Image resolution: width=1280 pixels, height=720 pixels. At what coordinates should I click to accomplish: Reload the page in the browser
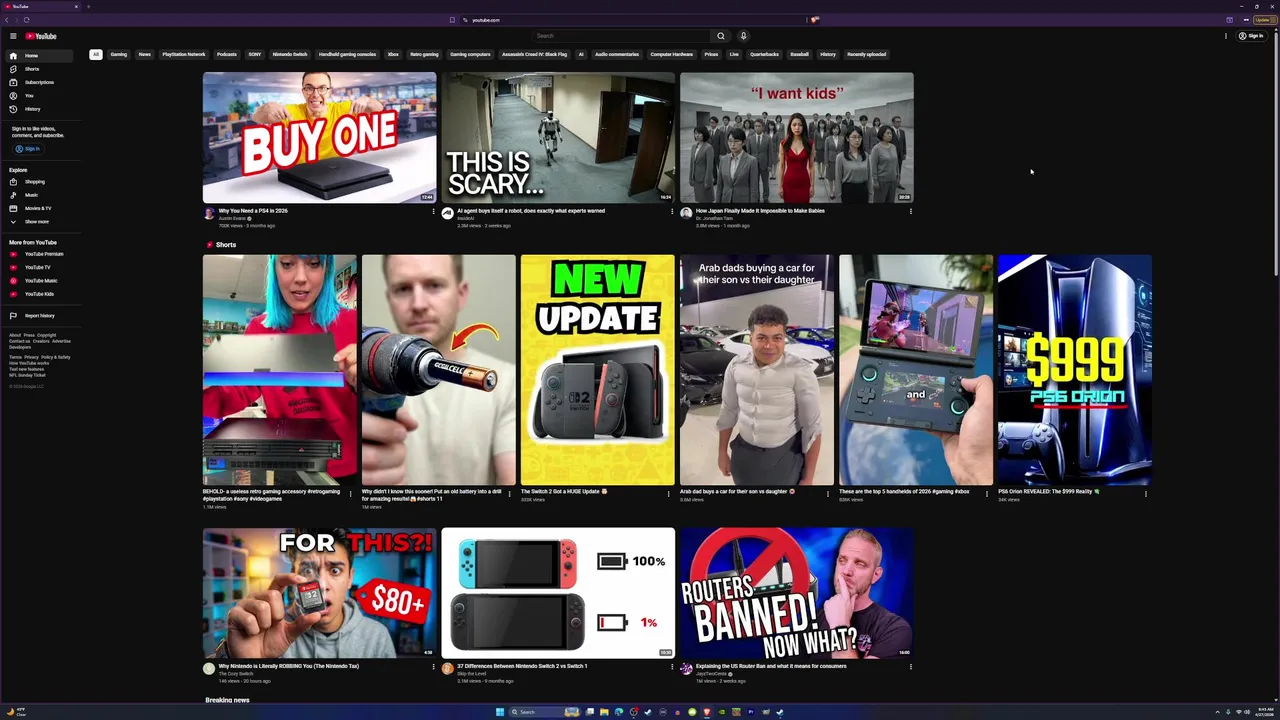click(x=26, y=20)
